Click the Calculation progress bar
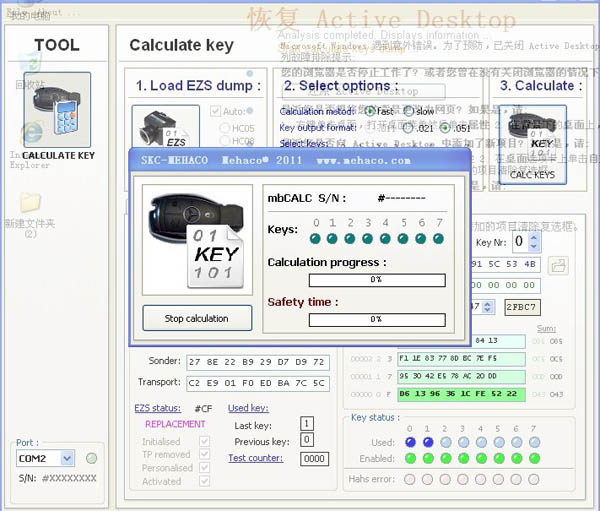 click(377, 280)
